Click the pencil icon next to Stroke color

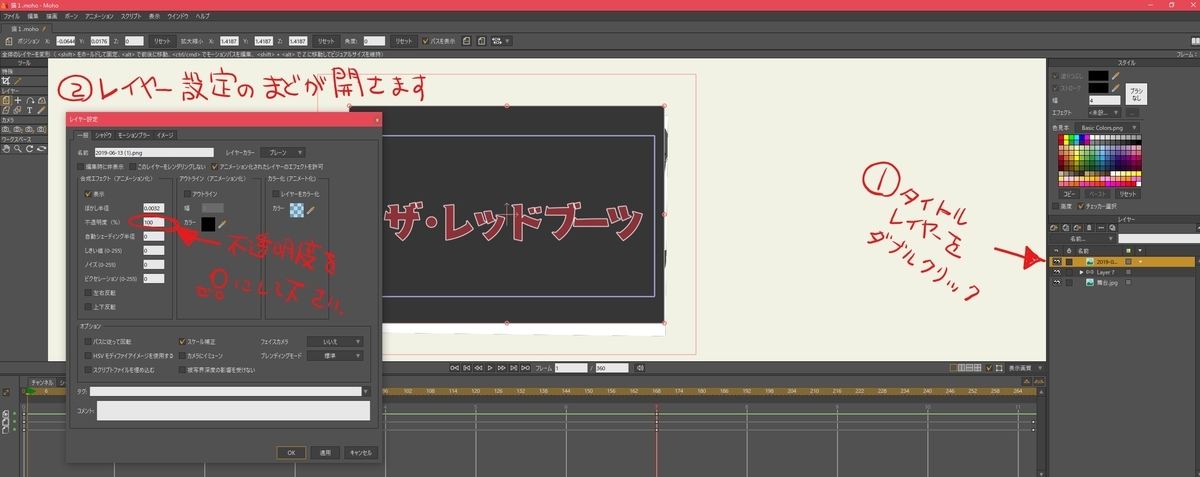1115,88
